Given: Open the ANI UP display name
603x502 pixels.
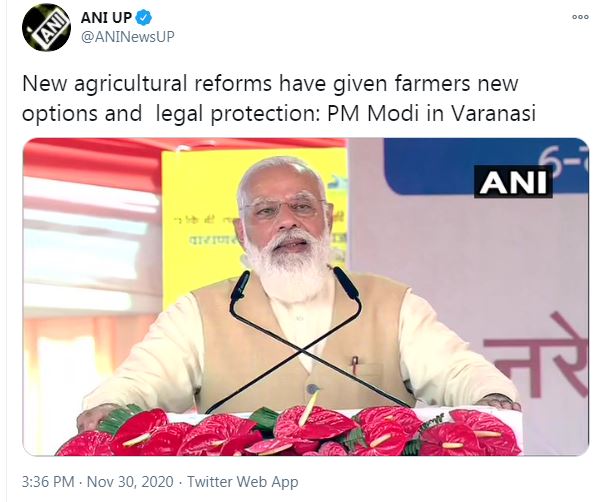Looking at the screenshot, I should click(x=107, y=18).
